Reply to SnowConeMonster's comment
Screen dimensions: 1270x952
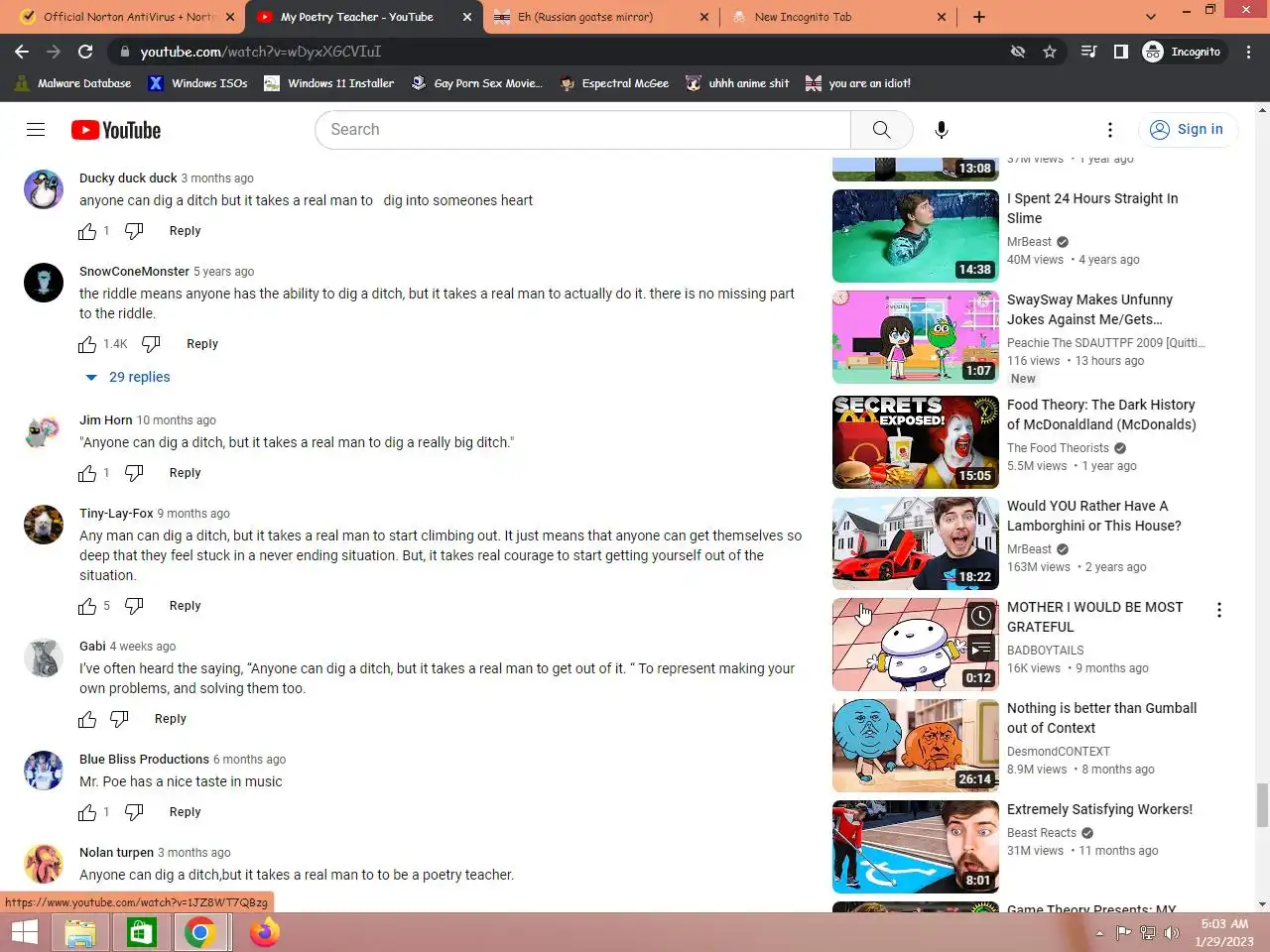[x=202, y=344]
